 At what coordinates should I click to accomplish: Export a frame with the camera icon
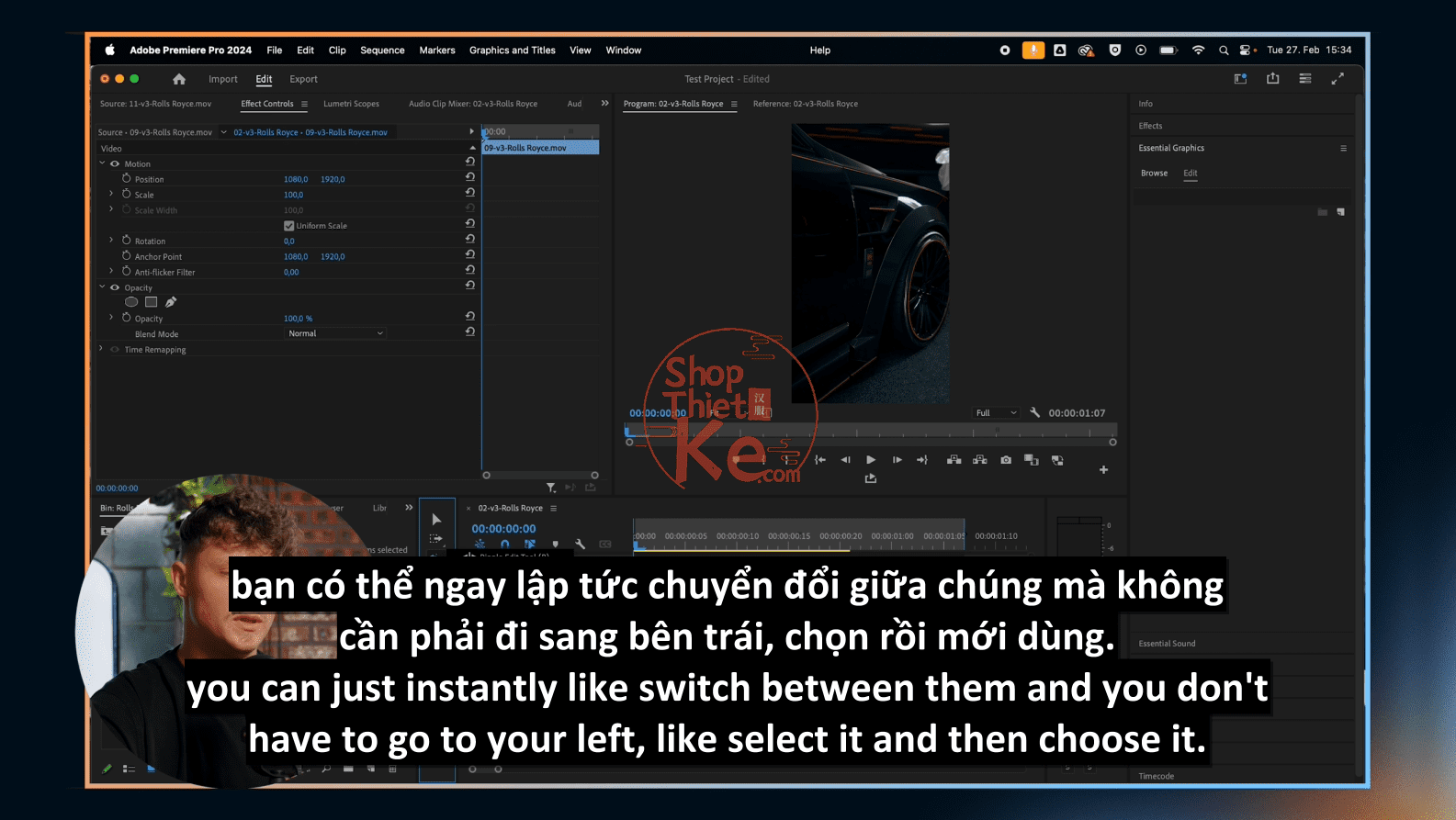(1006, 460)
